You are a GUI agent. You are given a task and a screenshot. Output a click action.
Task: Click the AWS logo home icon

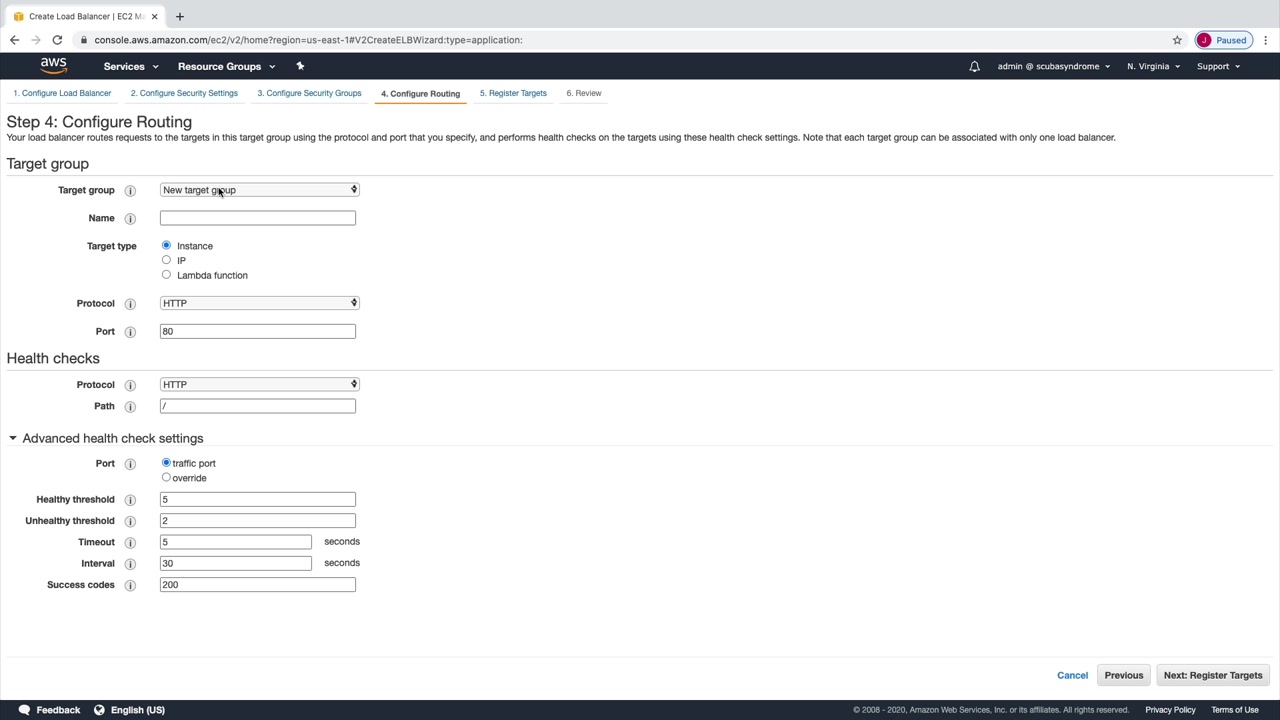(54, 66)
